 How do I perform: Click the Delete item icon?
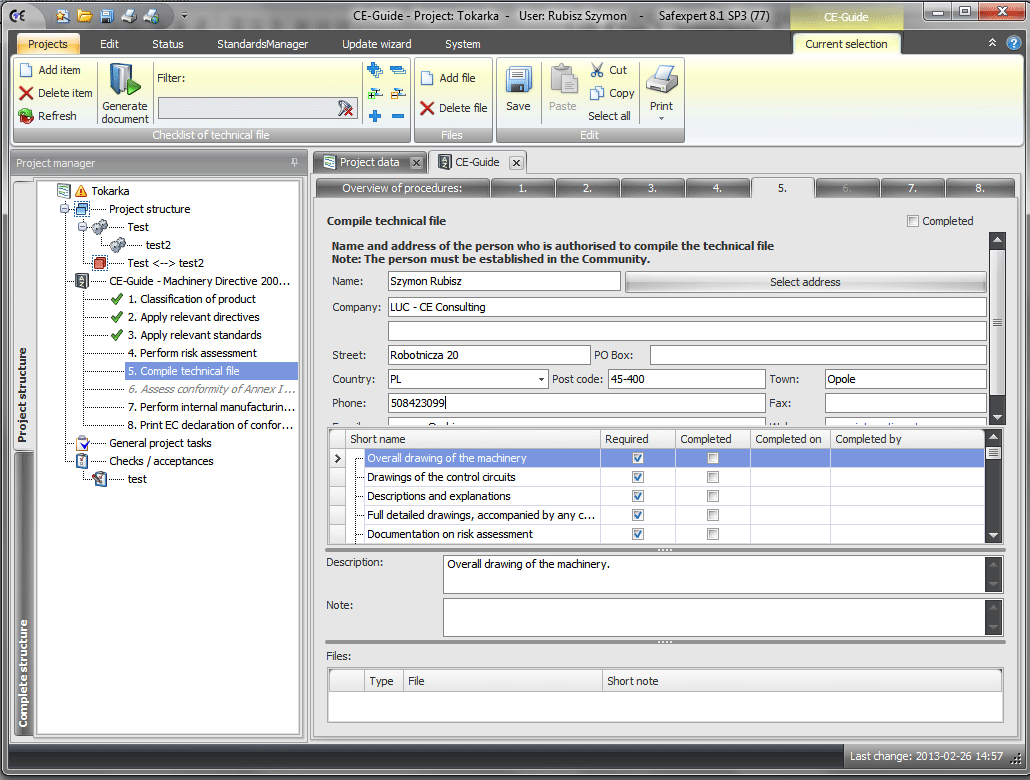click(26, 93)
